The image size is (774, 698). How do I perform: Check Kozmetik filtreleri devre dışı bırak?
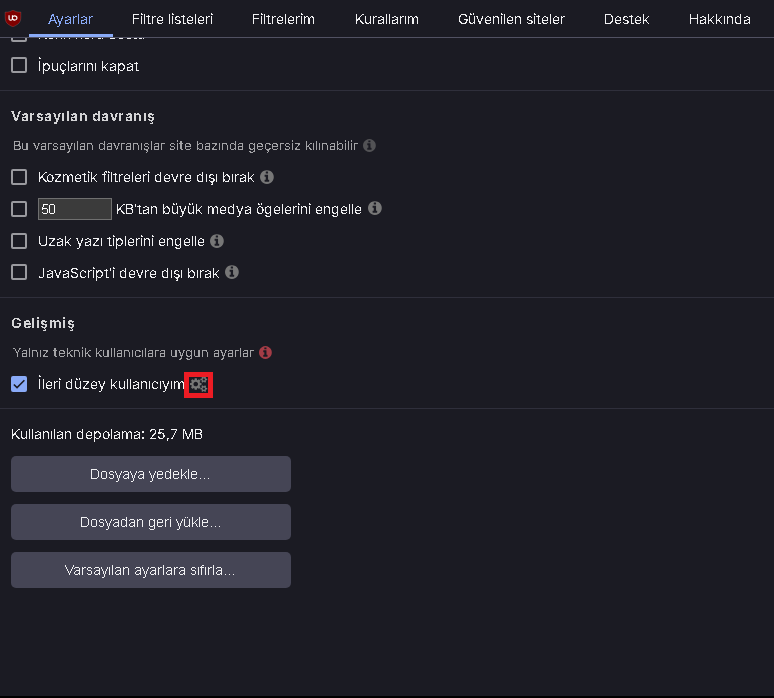click(19, 177)
